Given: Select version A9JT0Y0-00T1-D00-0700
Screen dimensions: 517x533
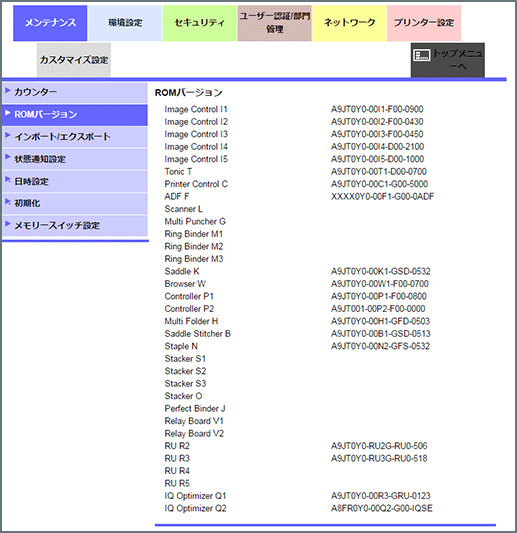Looking at the screenshot, I should 379,172.
